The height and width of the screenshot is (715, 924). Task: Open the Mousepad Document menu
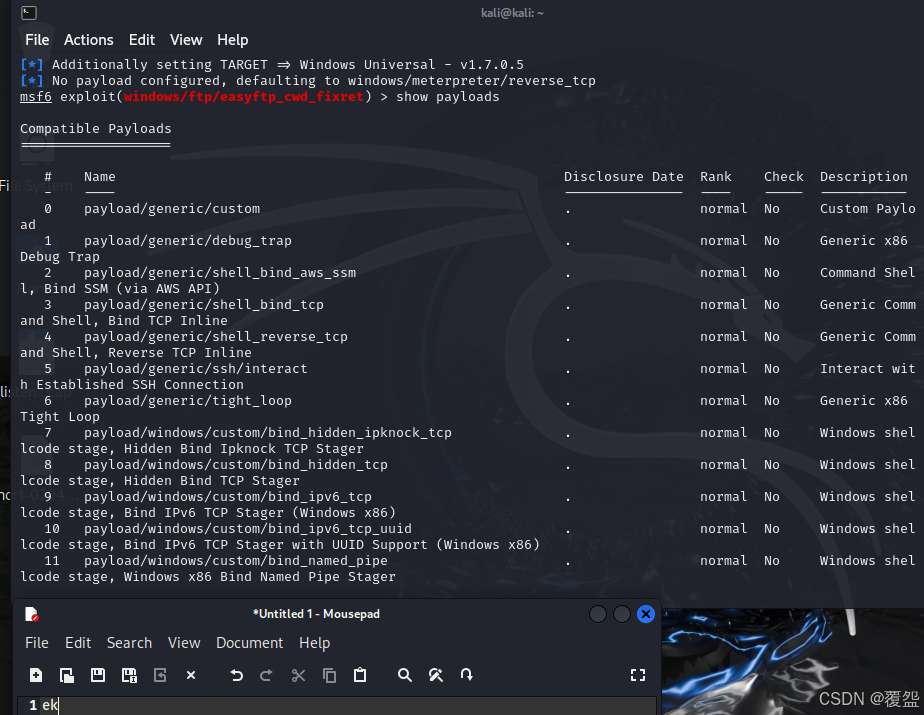249,642
